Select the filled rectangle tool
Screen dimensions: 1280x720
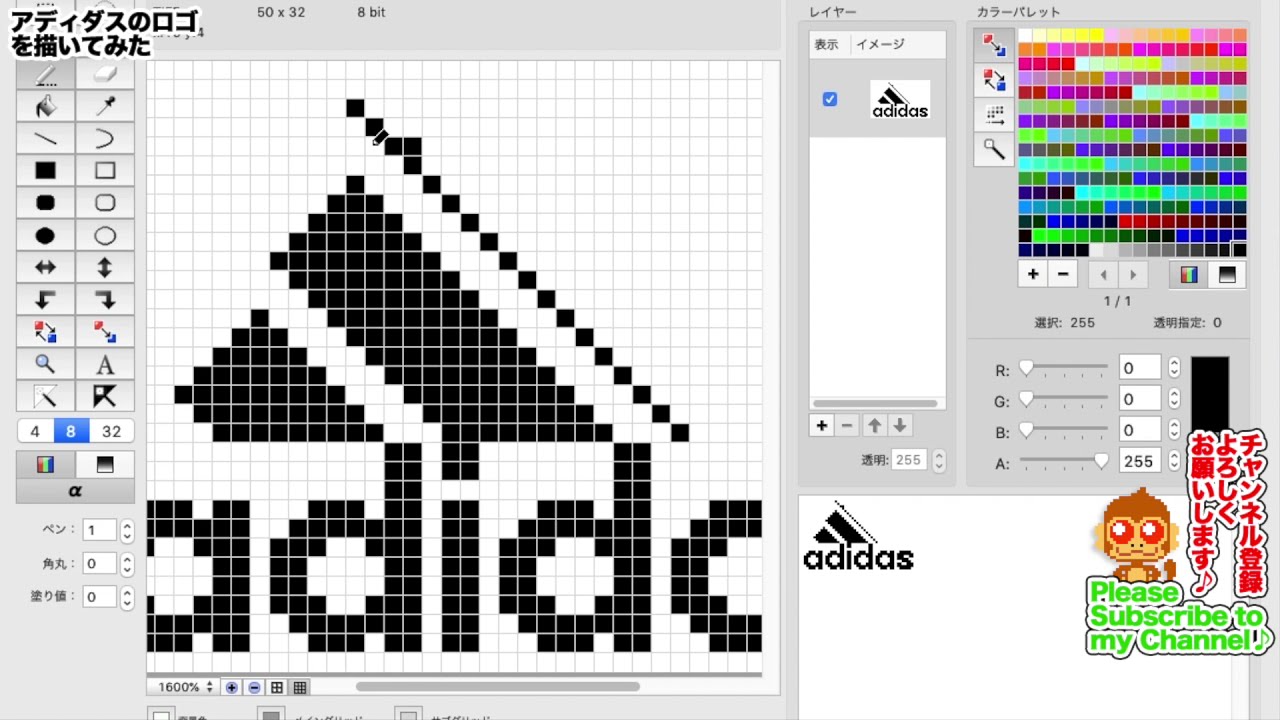(x=45, y=171)
